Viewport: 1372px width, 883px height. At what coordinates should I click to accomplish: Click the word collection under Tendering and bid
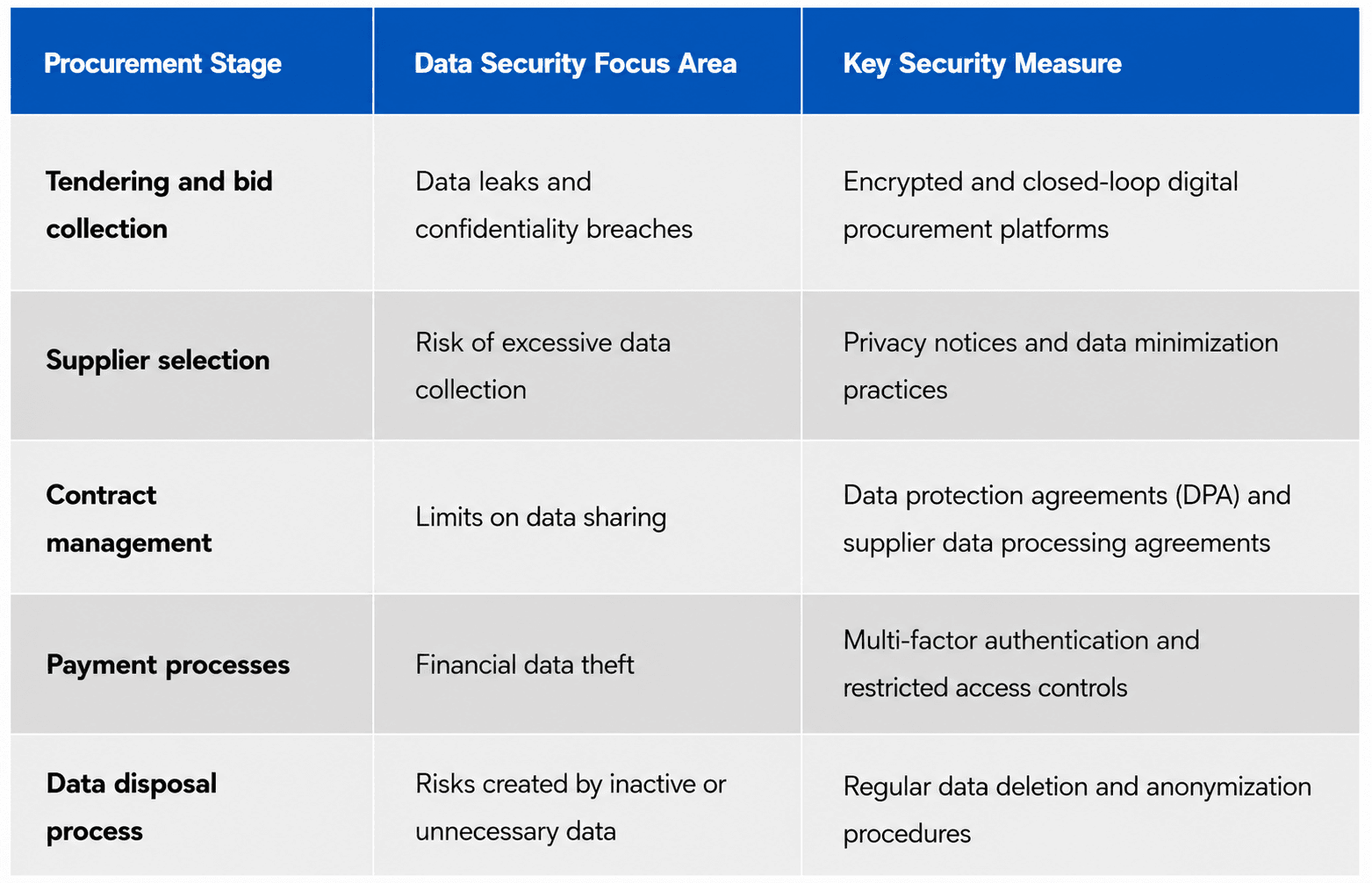(x=106, y=229)
